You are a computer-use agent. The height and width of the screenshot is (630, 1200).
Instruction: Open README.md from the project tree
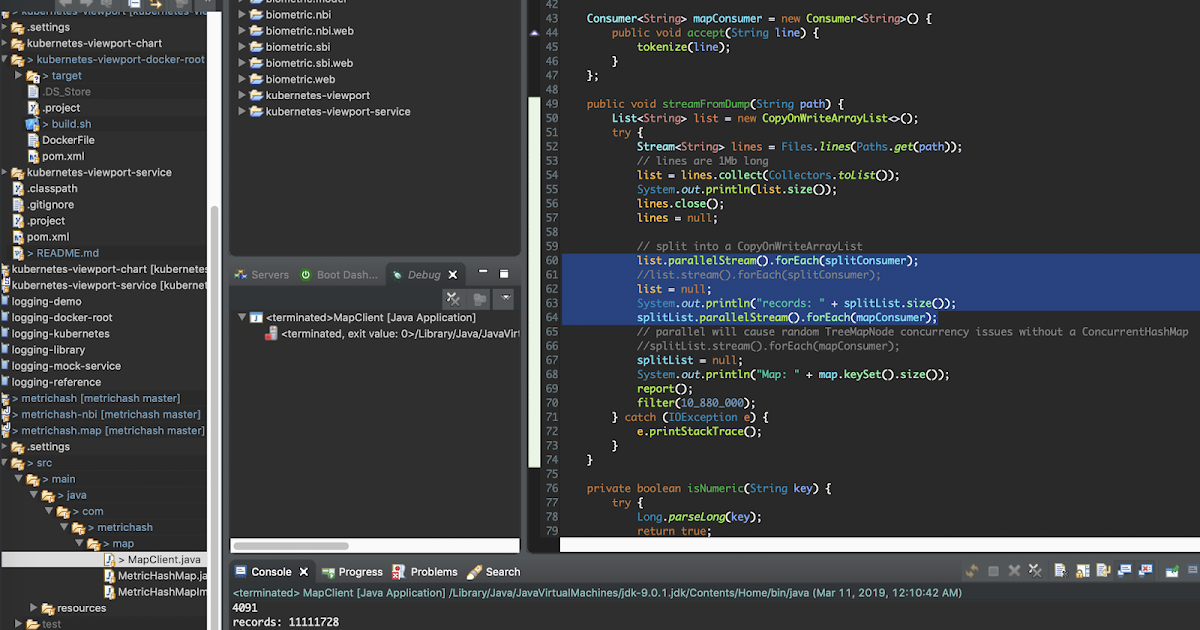point(62,253)
